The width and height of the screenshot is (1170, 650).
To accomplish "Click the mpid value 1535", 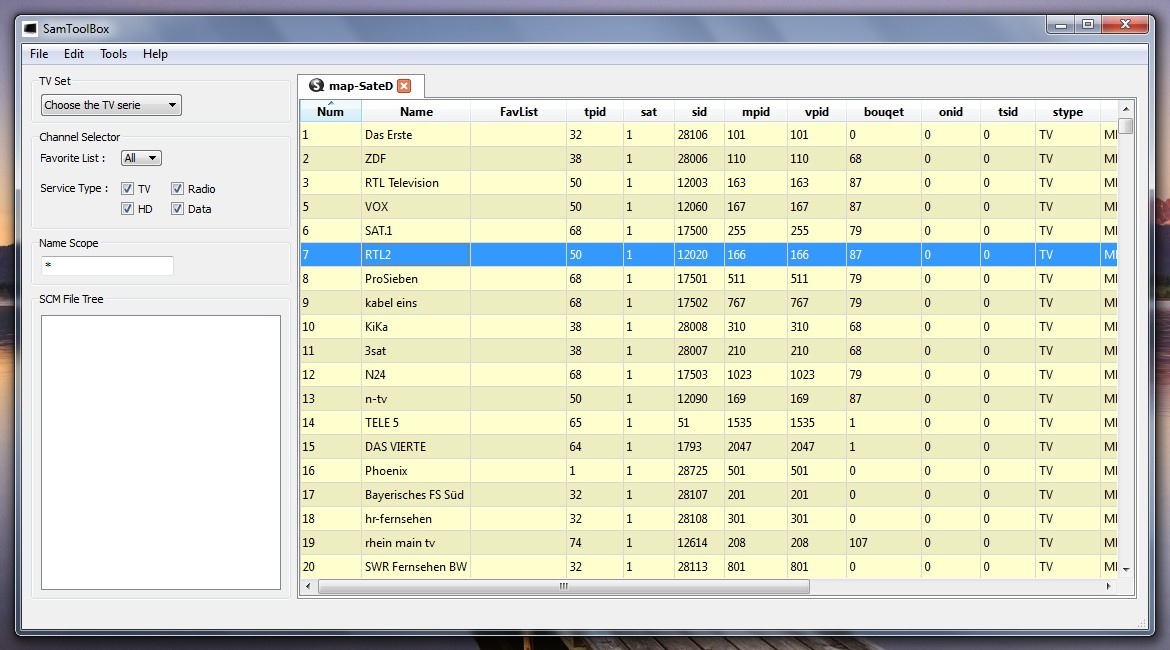I will 739,422.
